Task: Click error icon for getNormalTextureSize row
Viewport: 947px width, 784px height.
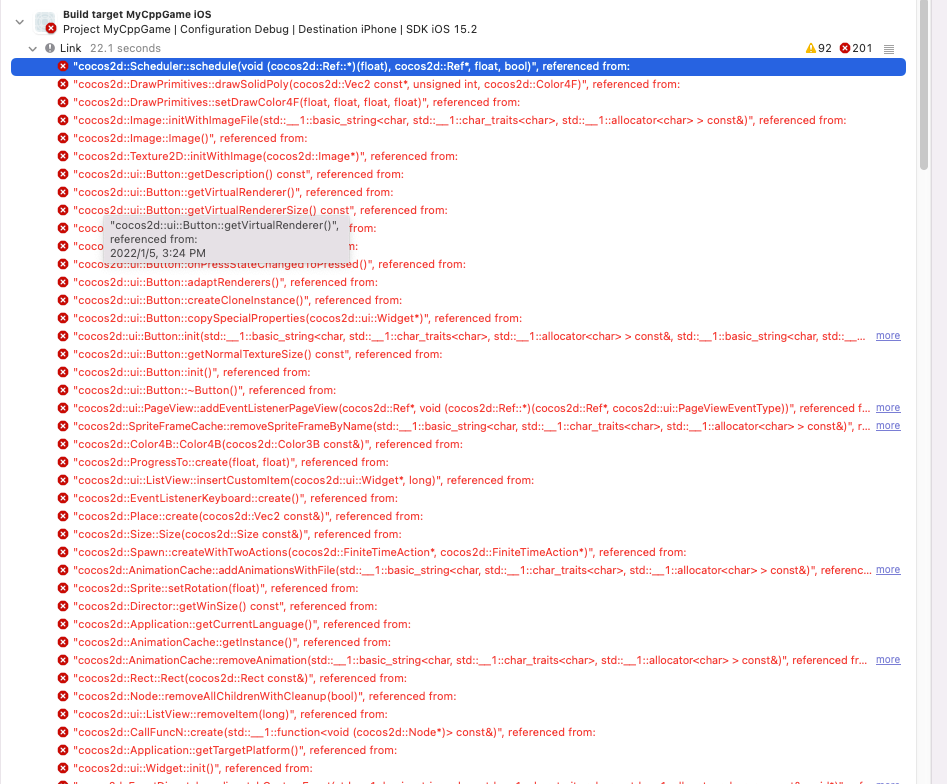Action: pos(63,354)
